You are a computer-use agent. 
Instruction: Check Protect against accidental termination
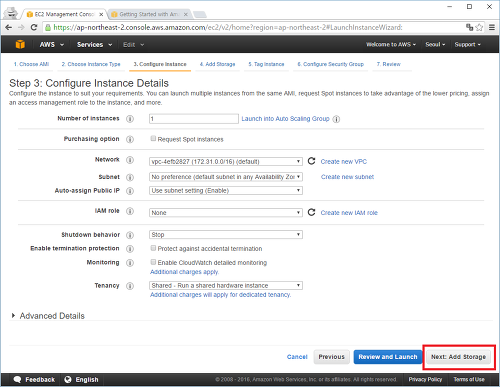click(153, 248)
